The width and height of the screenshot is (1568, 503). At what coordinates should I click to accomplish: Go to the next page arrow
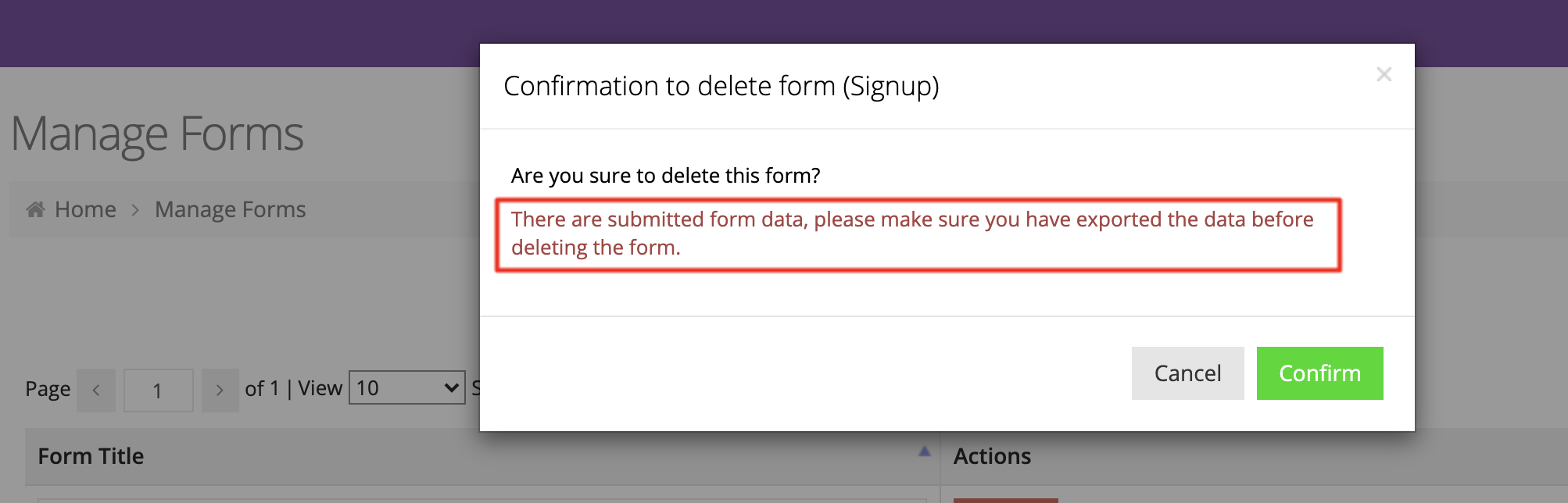pos(220,390)
